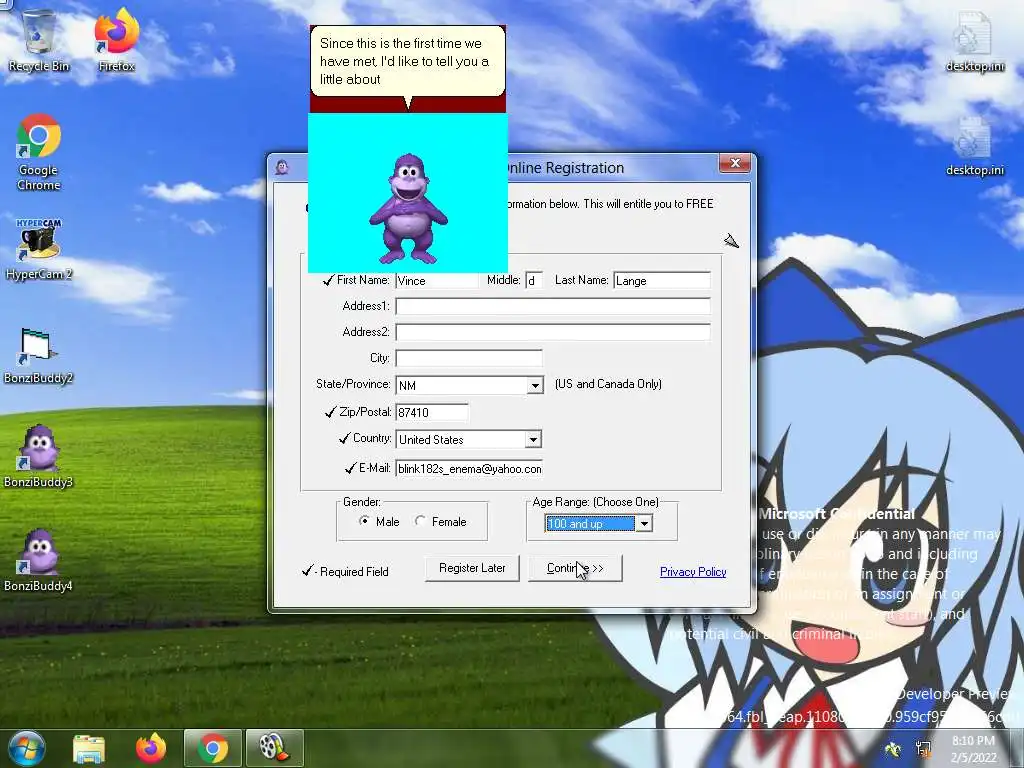Select the lower desktop.ini file icon
This screenshot has width=1024, height=768.
tap(975, 146)
